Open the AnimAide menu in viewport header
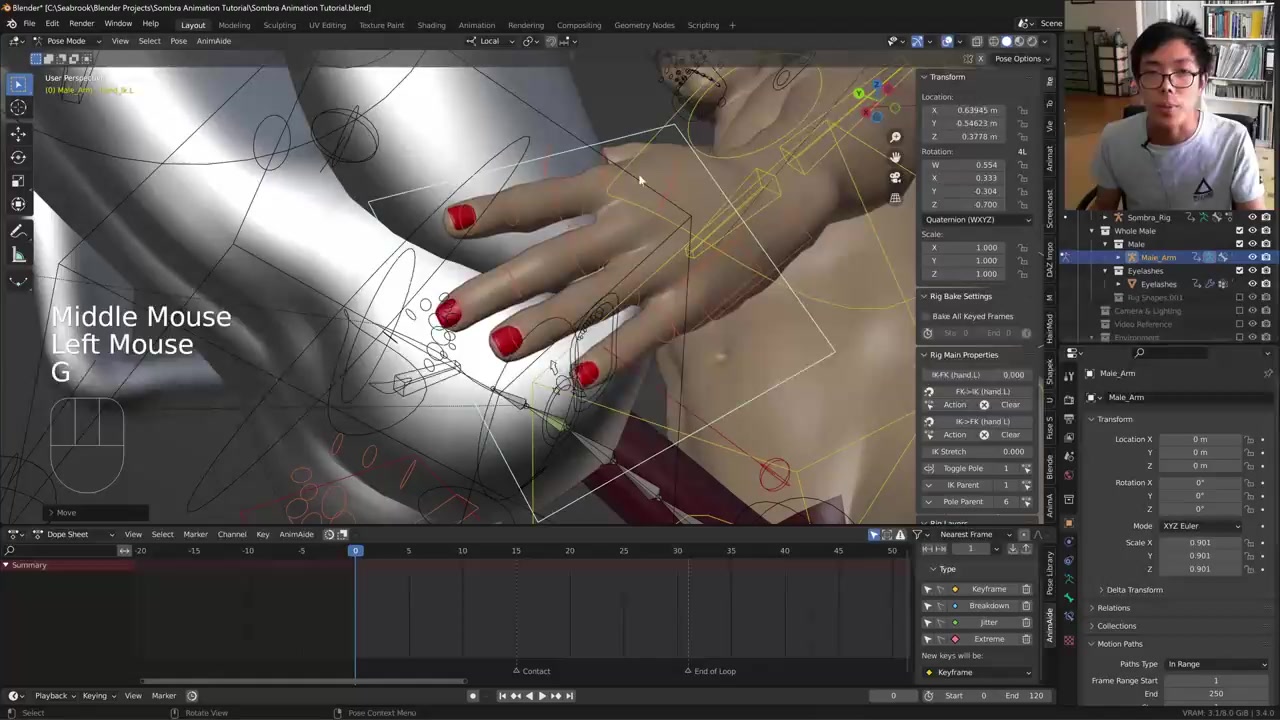Screen dimensions: 1280x720 pyautogui.click(x=213, y=41)
